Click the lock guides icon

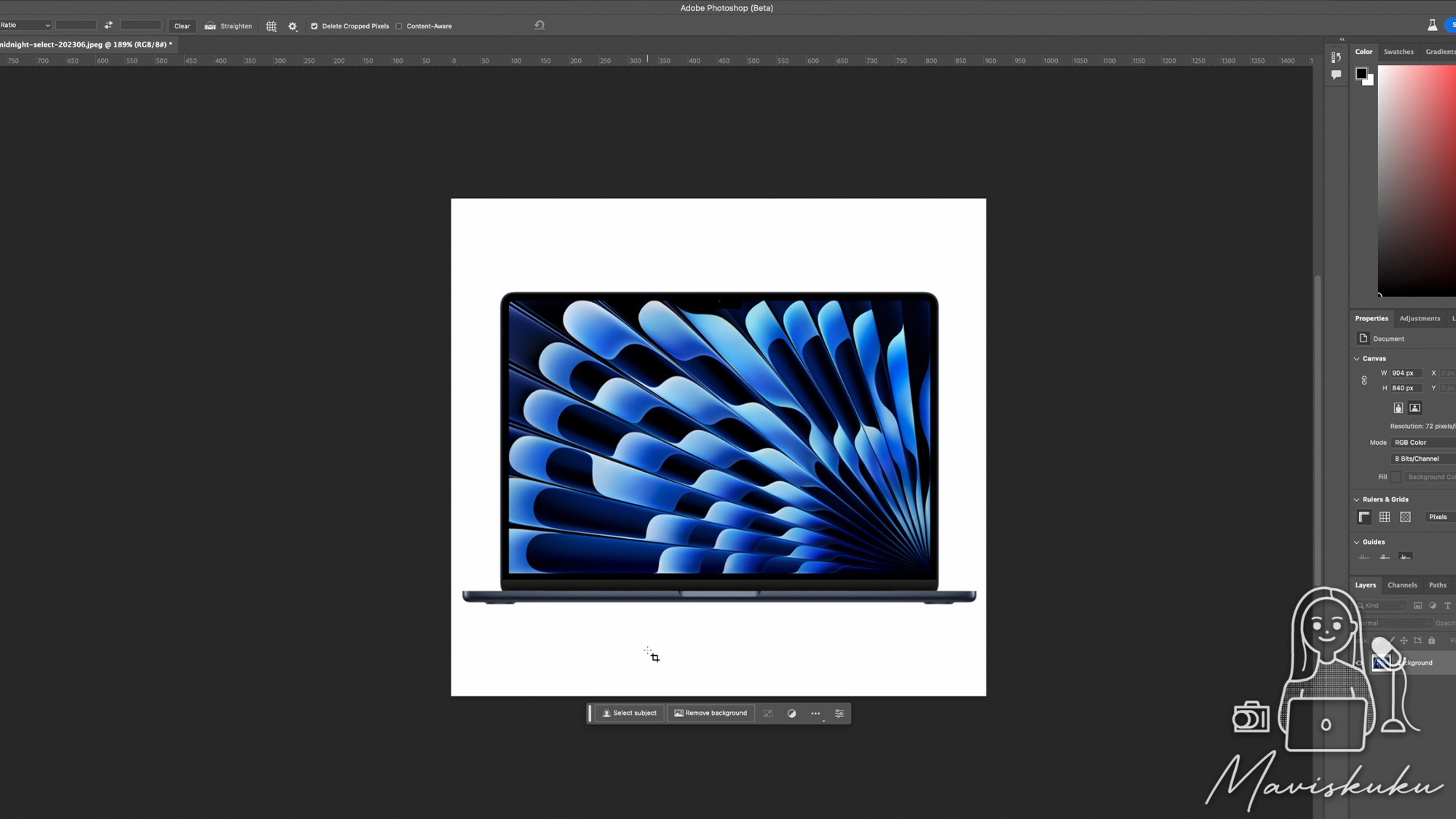pyautogui.click(x=1385, y=557)
